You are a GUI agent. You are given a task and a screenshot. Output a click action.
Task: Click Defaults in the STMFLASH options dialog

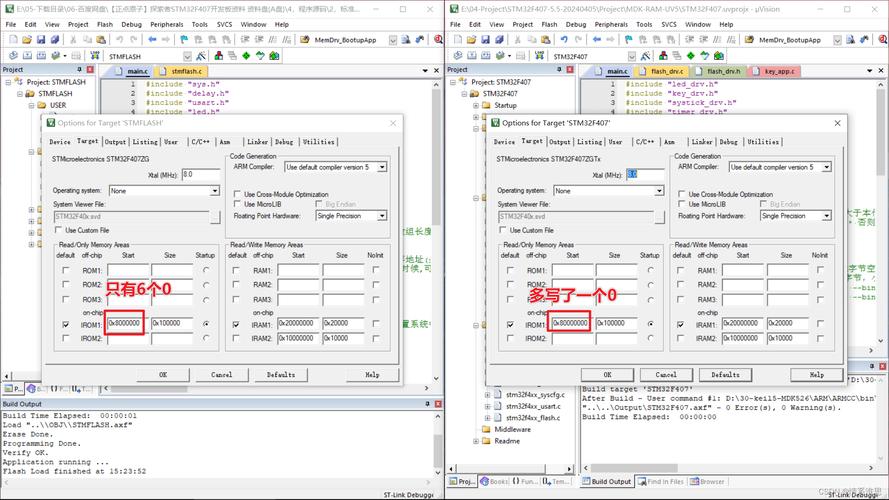pos(281,375)
